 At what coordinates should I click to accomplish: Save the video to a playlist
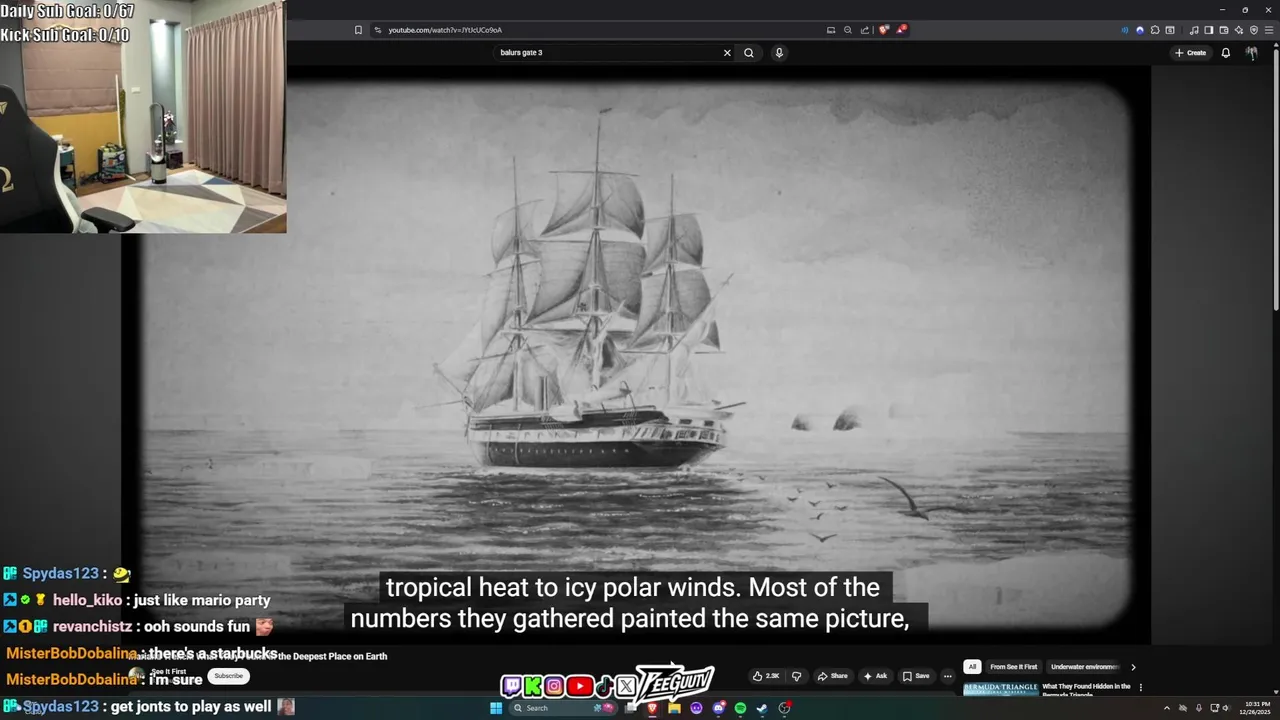click(x=916, y=676)
